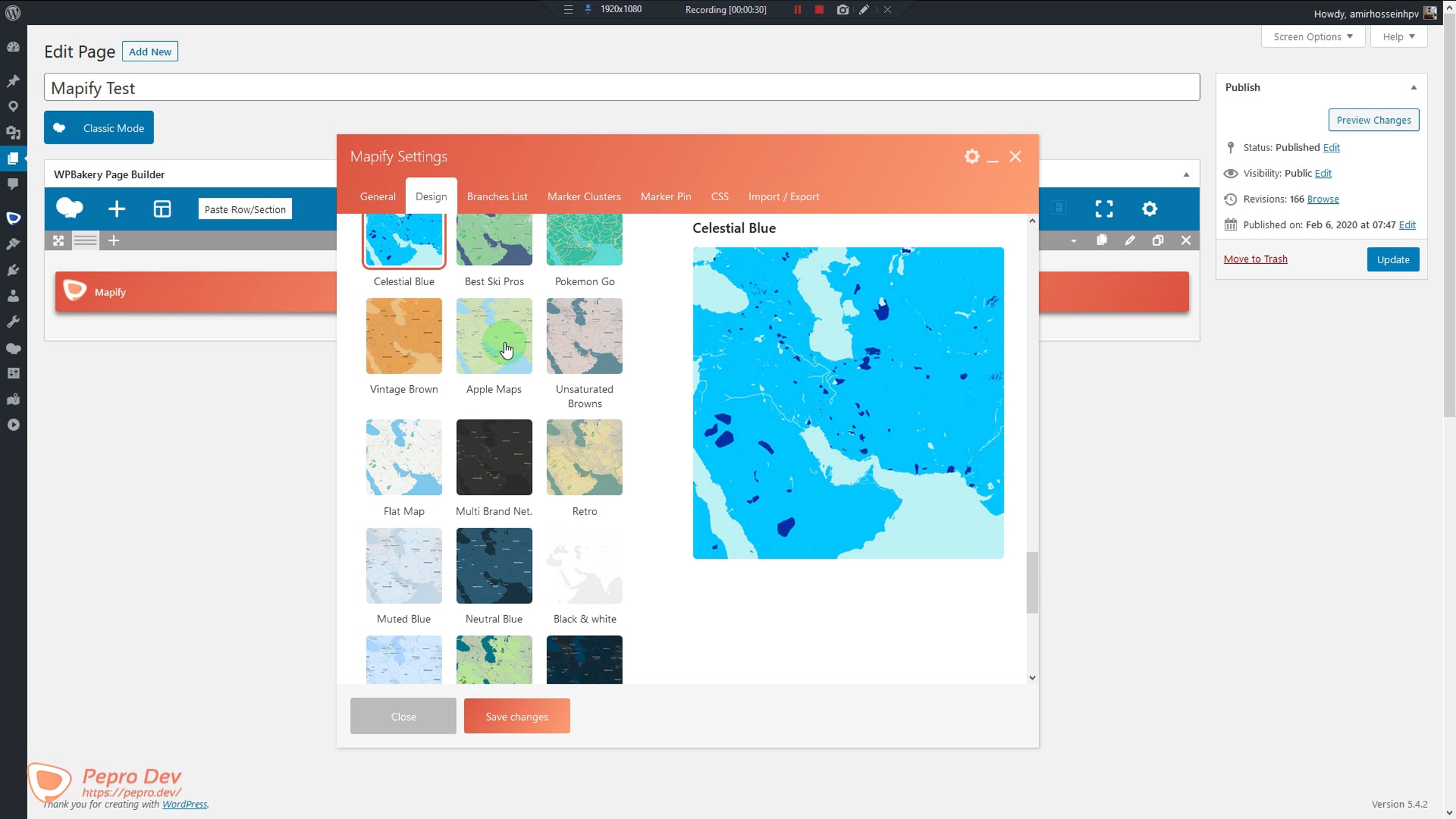Viewport: 1456px width, 819px height.
Task: Open the Screen Options dropdown
Action: coord(1313,36)
